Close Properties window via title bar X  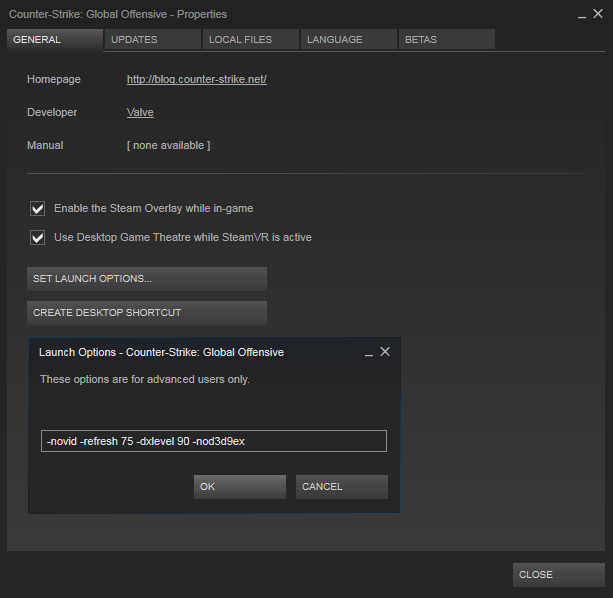click(598, 14)
